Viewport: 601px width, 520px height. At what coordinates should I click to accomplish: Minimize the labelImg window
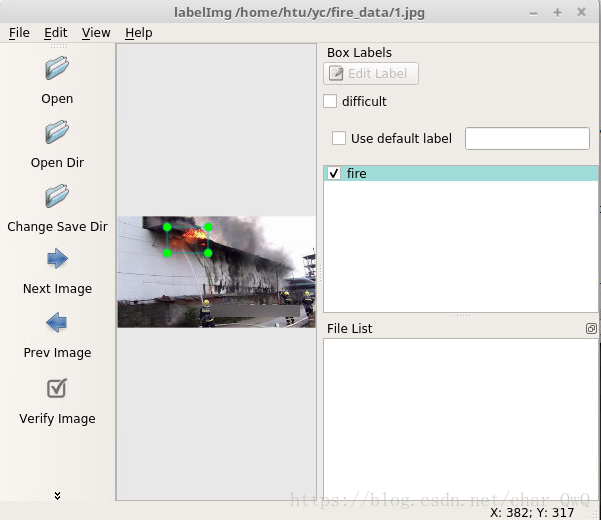click(534, 13)
